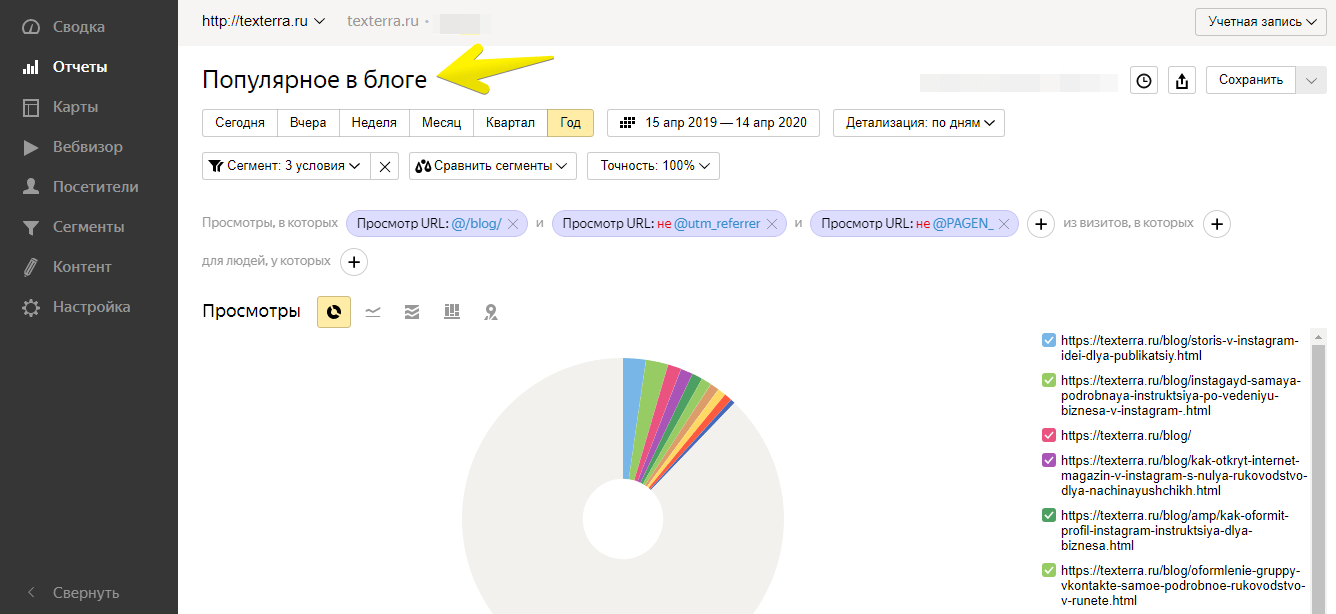The height and width of the screenshot is (614, 1336).
Task: Uncheck the oformlenie-gruppy-vkontakte legend checkbox
Action: point(1049,570)
